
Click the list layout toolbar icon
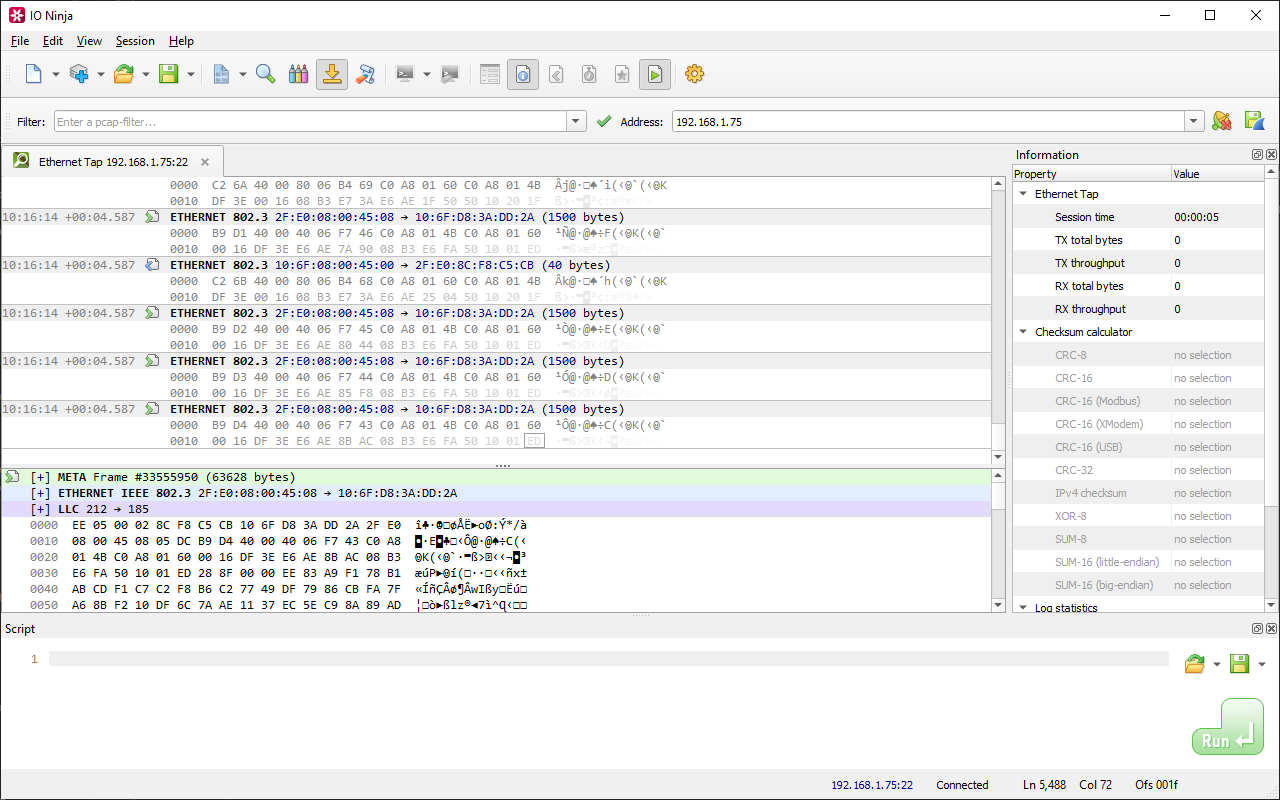(x=490, y=74)
